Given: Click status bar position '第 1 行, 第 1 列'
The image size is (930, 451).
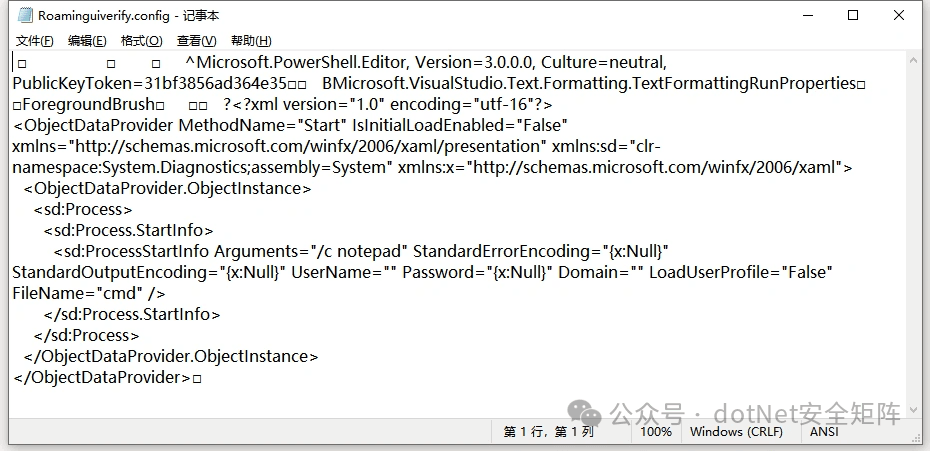Looking at the screenshot, I should tap(549, 432).
